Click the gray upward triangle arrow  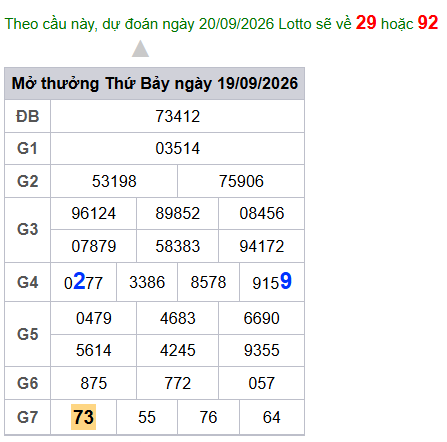[140, 49]
